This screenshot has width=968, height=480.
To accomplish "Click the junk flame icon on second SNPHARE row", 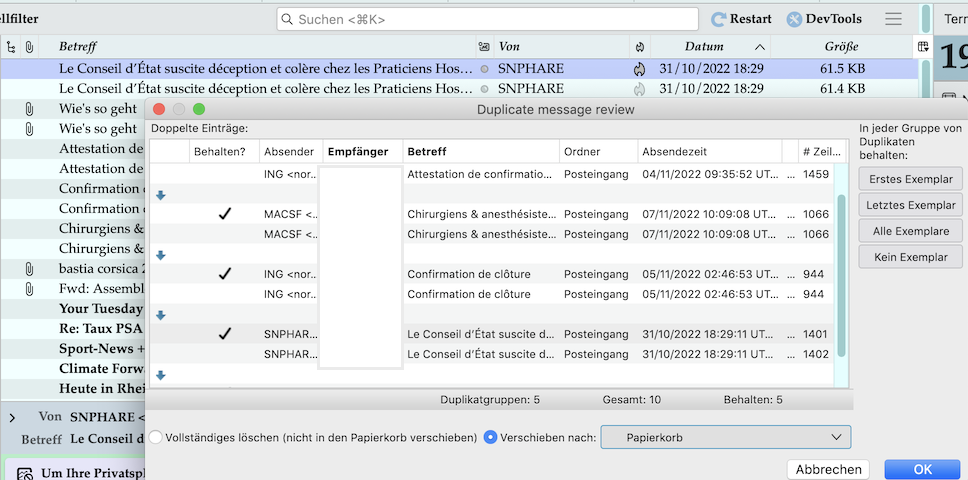I will click(x=639, y=89).
